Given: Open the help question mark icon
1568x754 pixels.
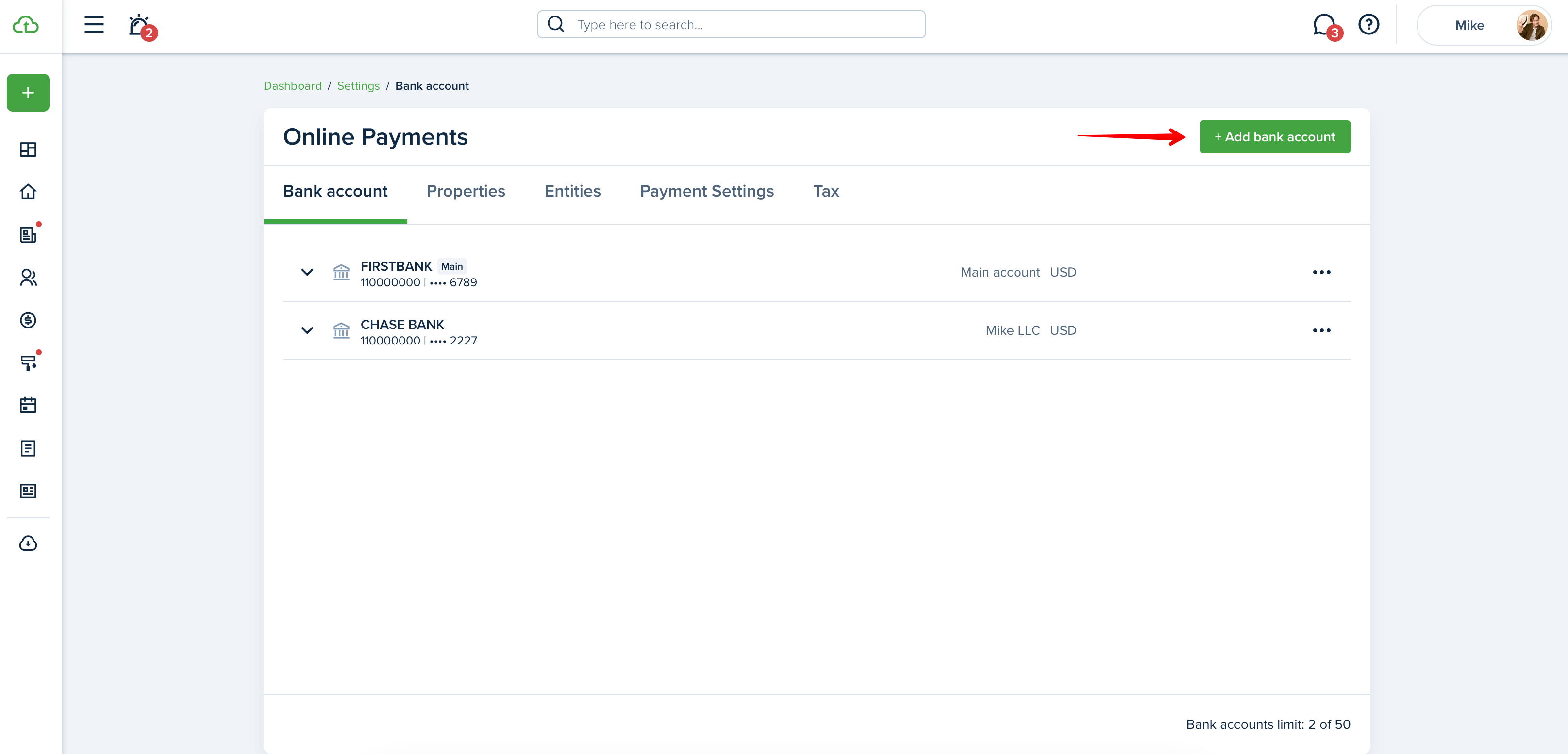Looking at the screenshot, I should point(1369,24).
